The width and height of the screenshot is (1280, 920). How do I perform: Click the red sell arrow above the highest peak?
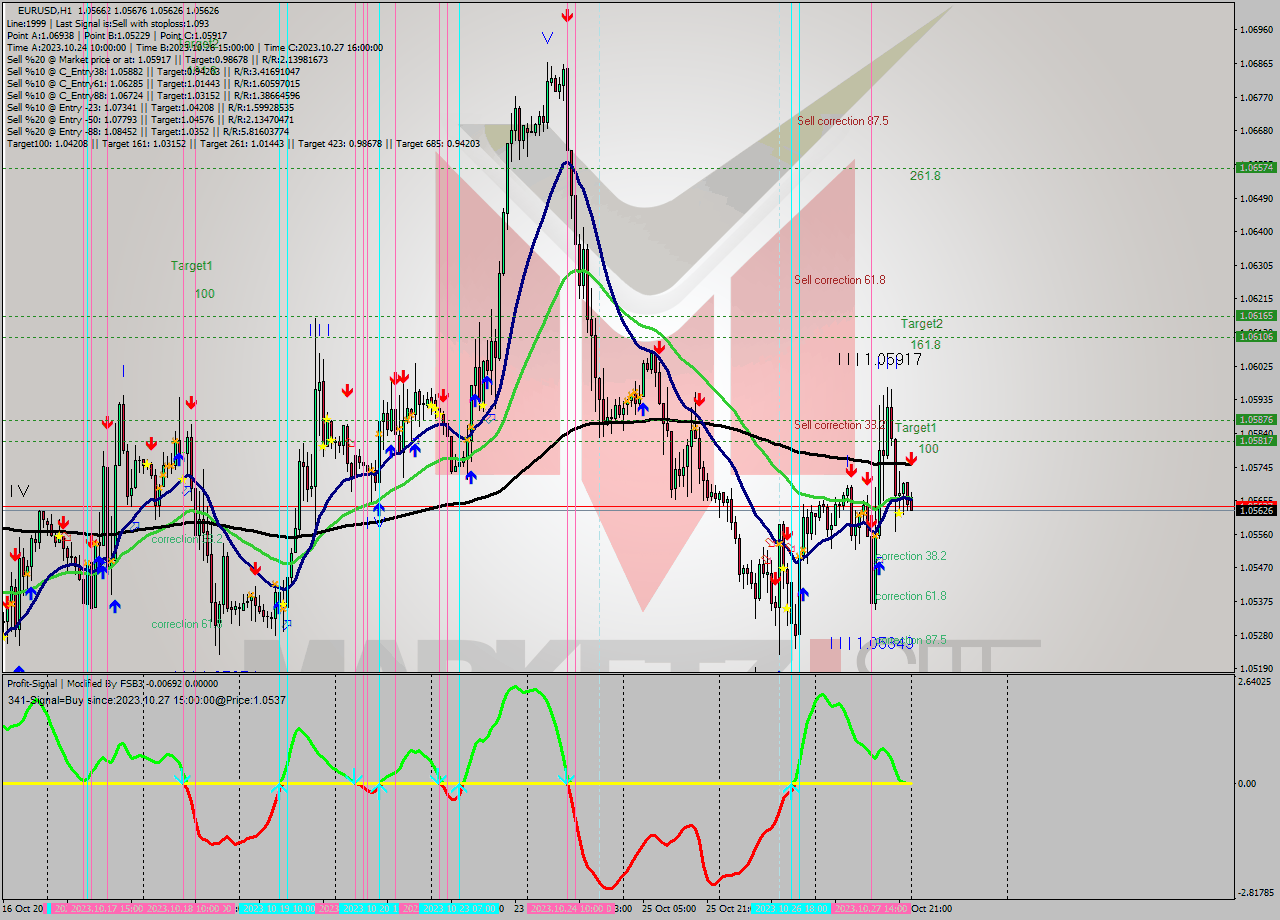(568, 17)
